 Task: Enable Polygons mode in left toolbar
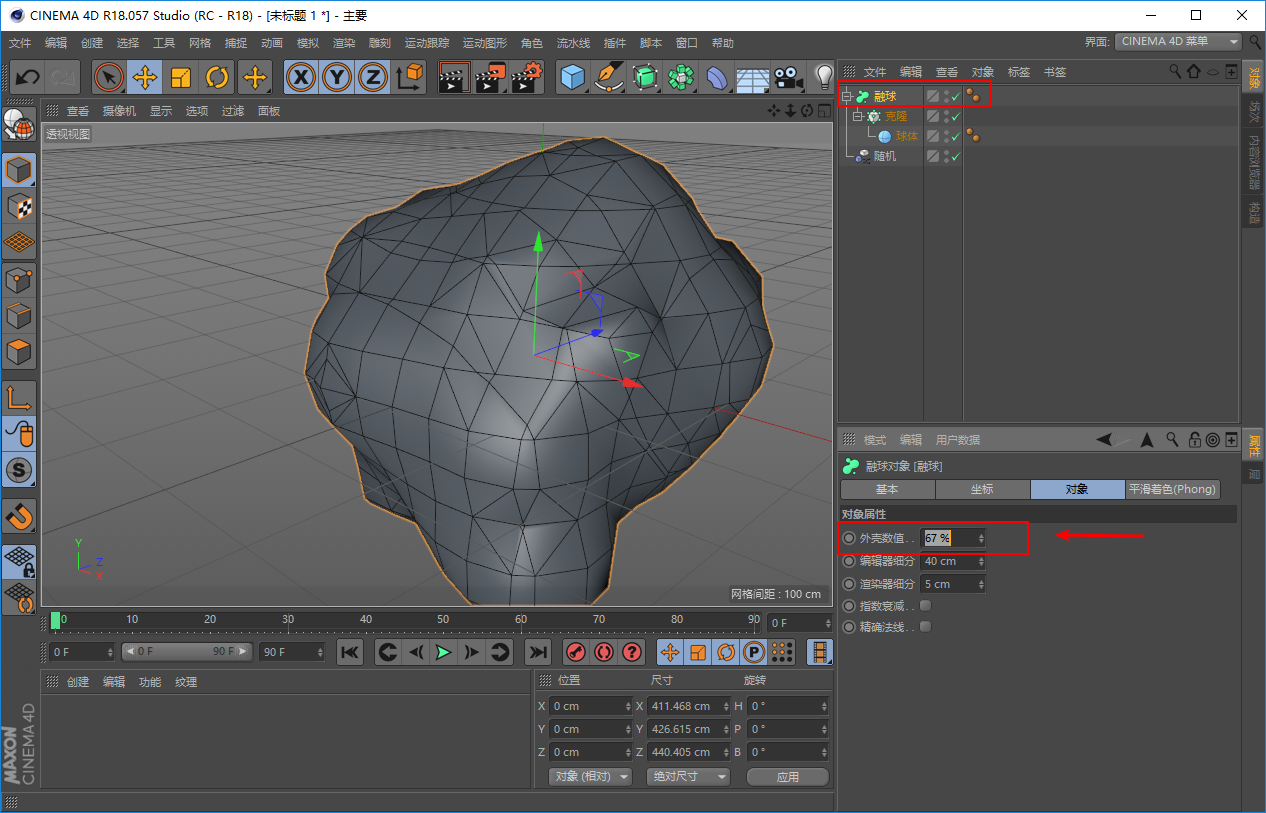[x=19, y=352]
